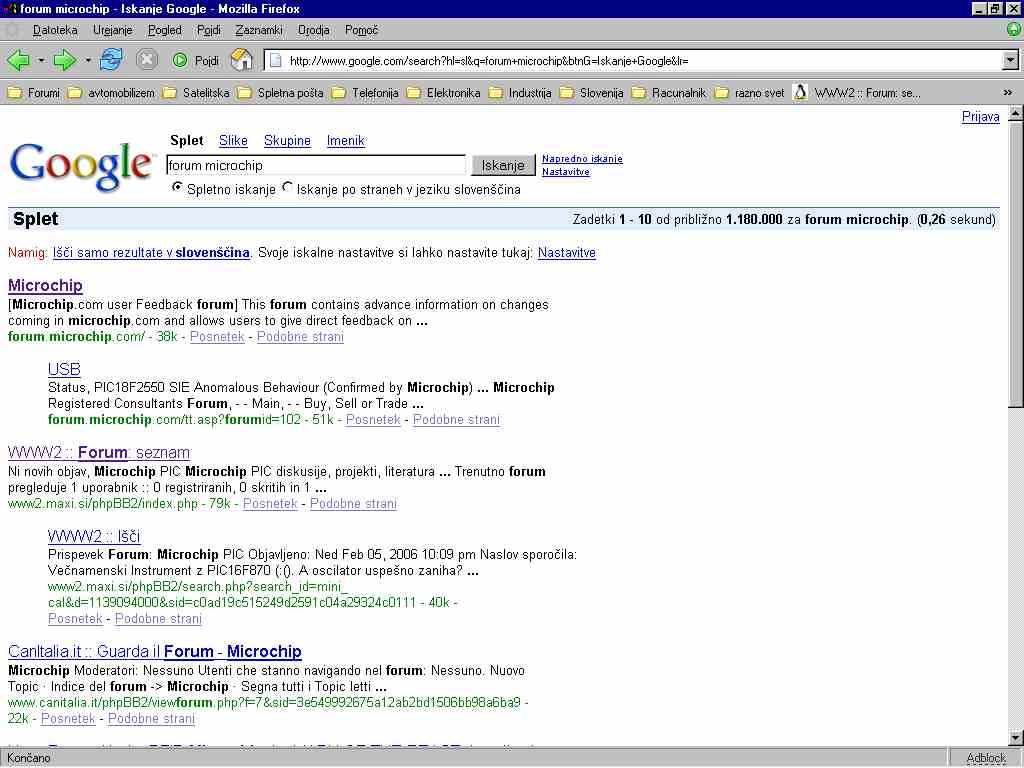Open the Pomoč menu
Screen dimensions: 1024x768
361,30
